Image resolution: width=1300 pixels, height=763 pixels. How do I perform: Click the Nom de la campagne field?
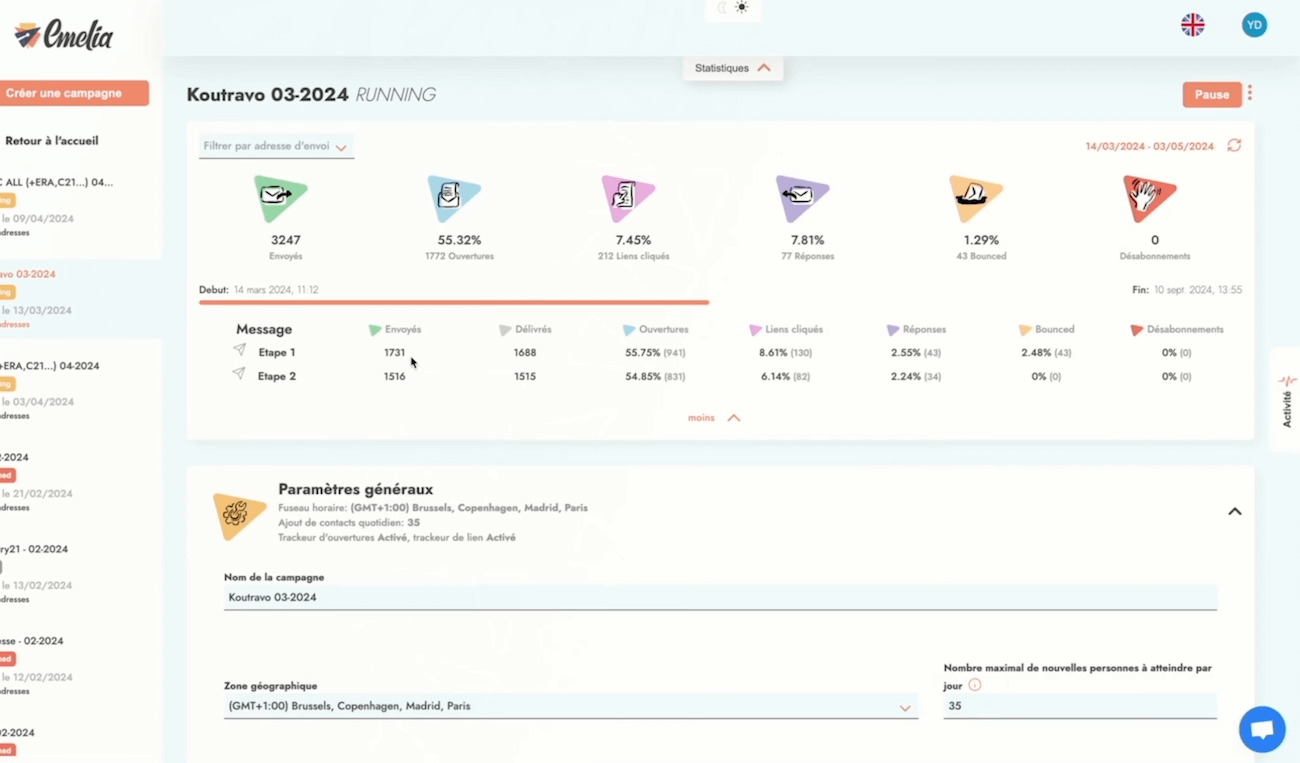(720, 598)
